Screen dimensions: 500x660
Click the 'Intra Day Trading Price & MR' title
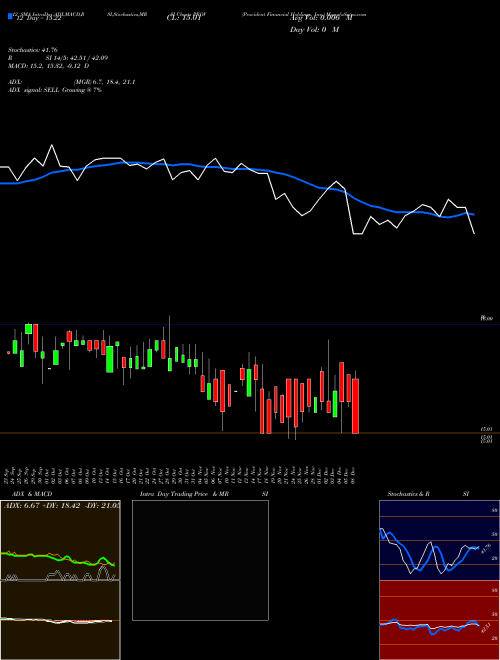pyautogui.click(x=184, y=494)
